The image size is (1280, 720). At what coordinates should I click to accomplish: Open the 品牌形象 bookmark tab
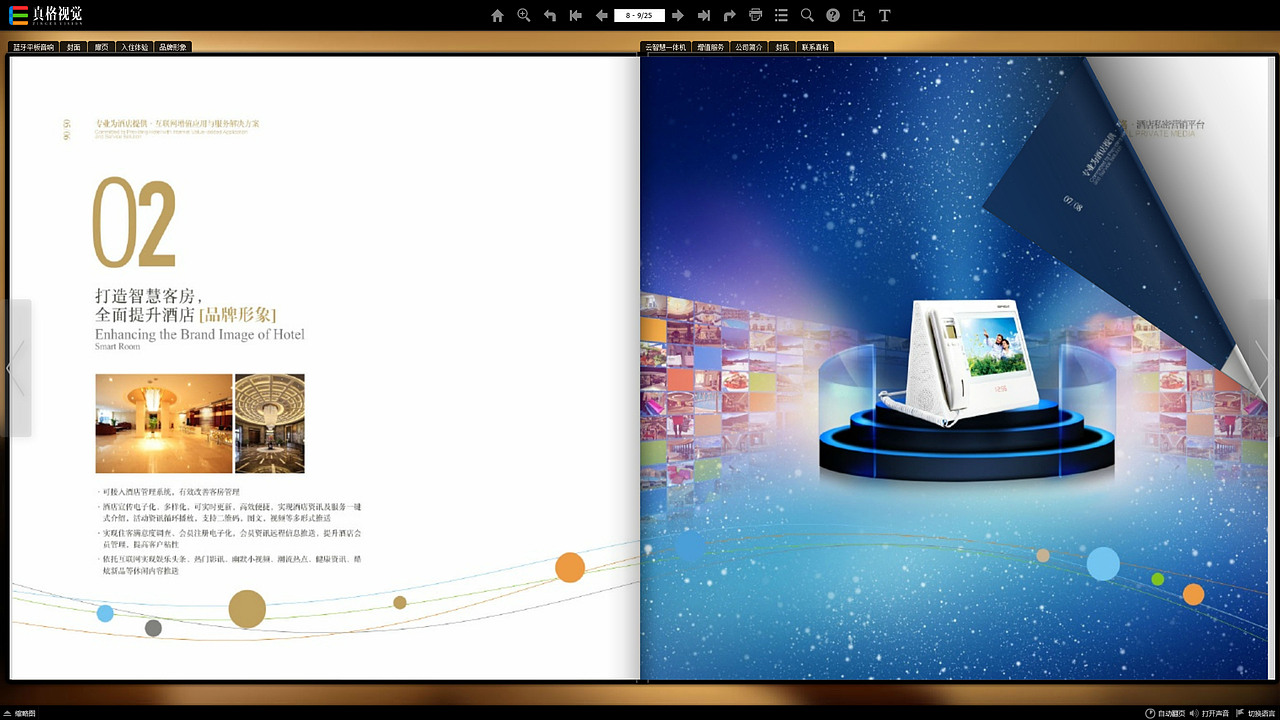coord(173,47)
